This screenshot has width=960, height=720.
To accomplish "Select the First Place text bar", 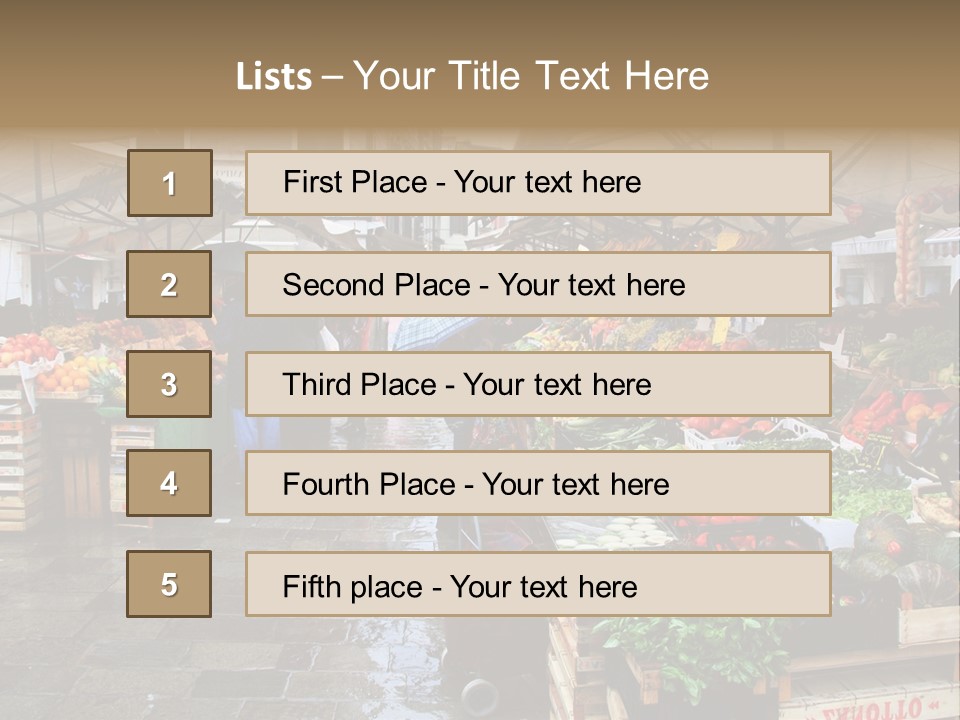I will (x=538, y=183).
